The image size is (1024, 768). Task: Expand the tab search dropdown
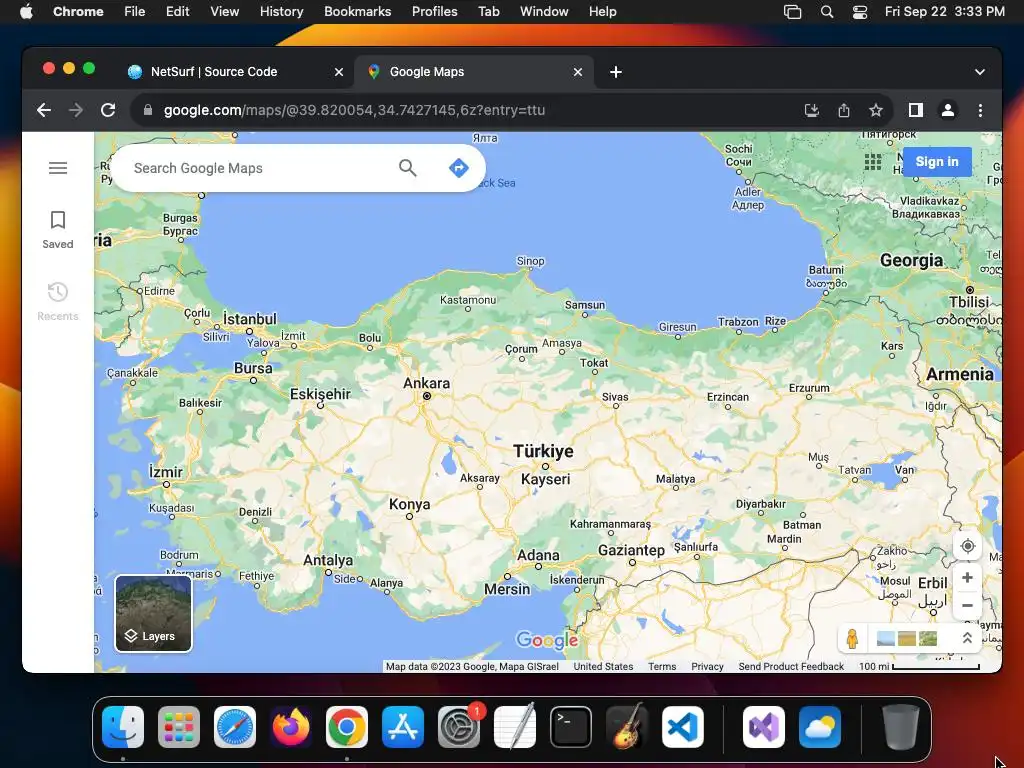979,72
